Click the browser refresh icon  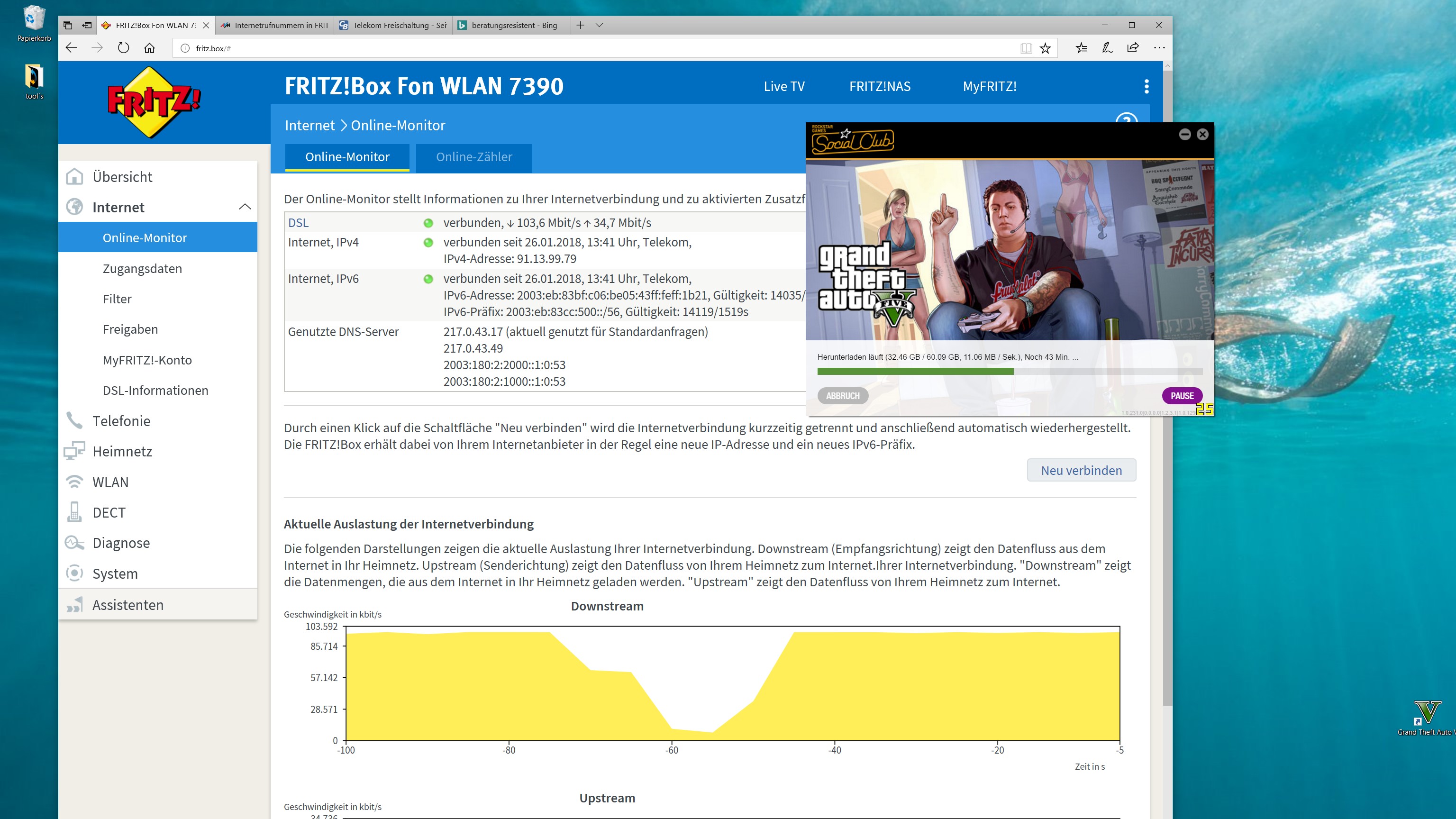coord(123,48)
